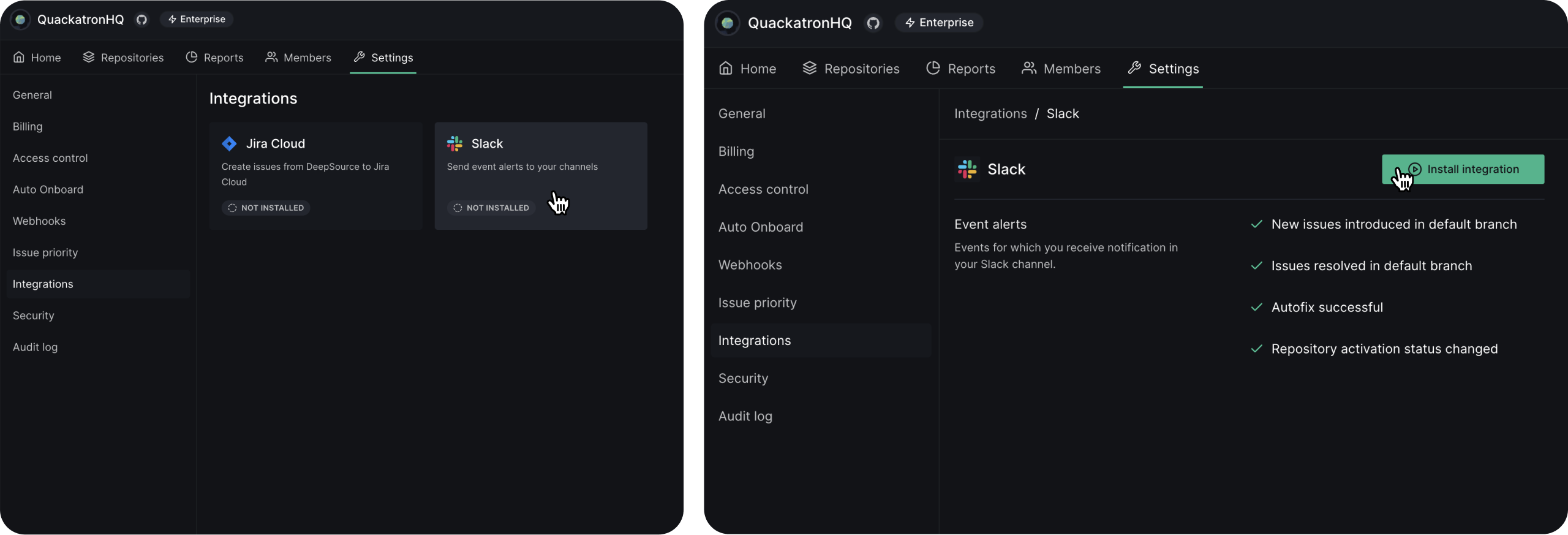
Task: Click the Members people icon in left panel
Action: 271,57
